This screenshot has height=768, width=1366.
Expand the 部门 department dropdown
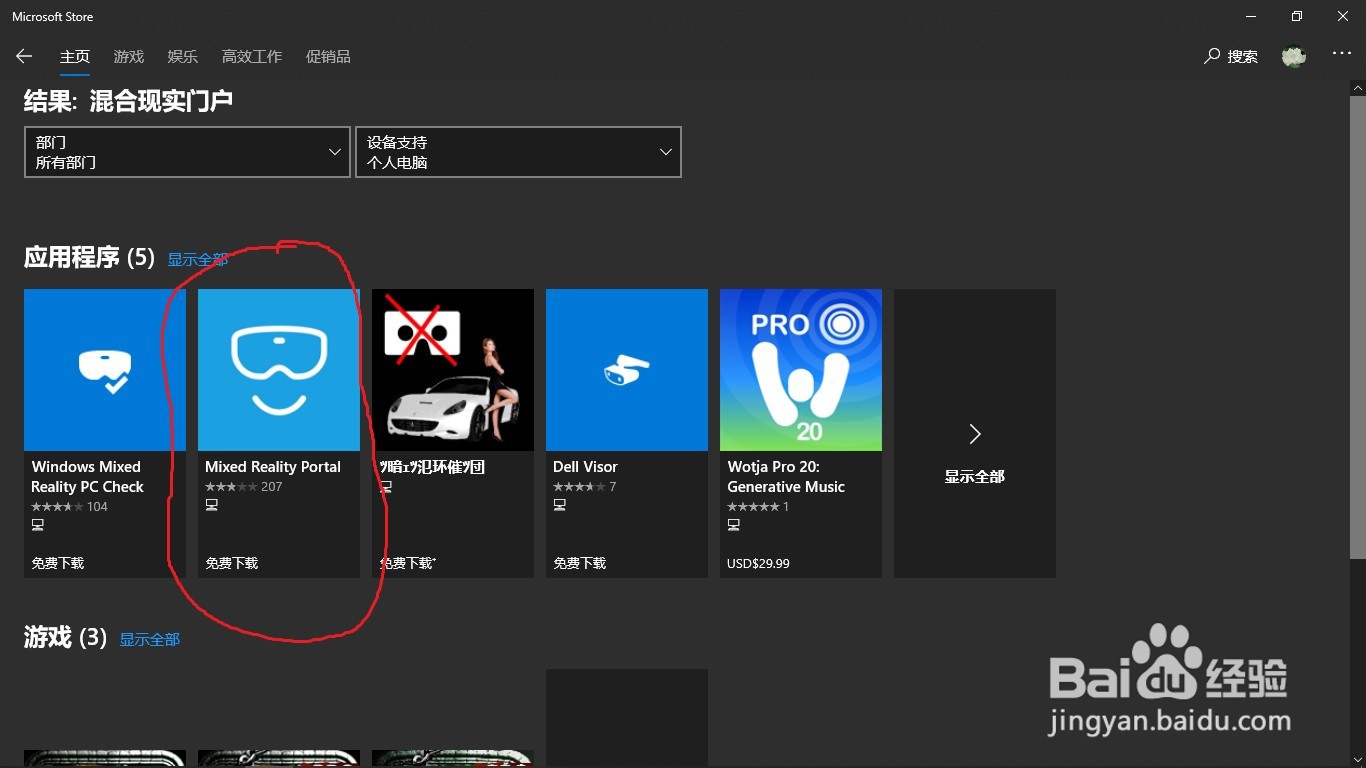click(187, 152)
